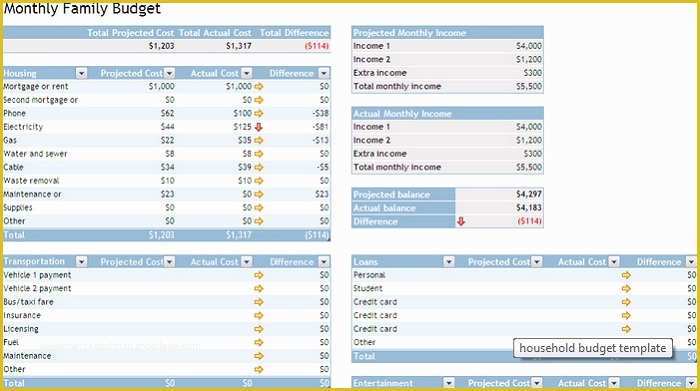700x391 pixels.
Task: Select the Total Projected Cost value $1,203
Action: coord(162,46)
